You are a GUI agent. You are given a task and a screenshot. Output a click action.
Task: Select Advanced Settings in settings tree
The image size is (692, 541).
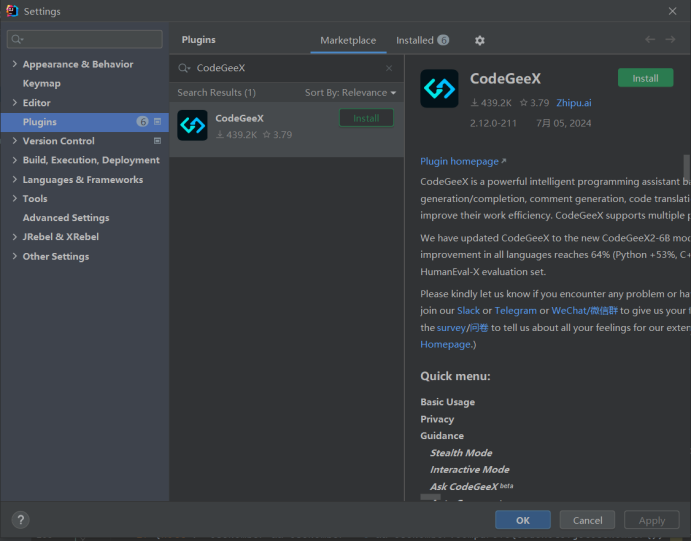tap(66, 218)
